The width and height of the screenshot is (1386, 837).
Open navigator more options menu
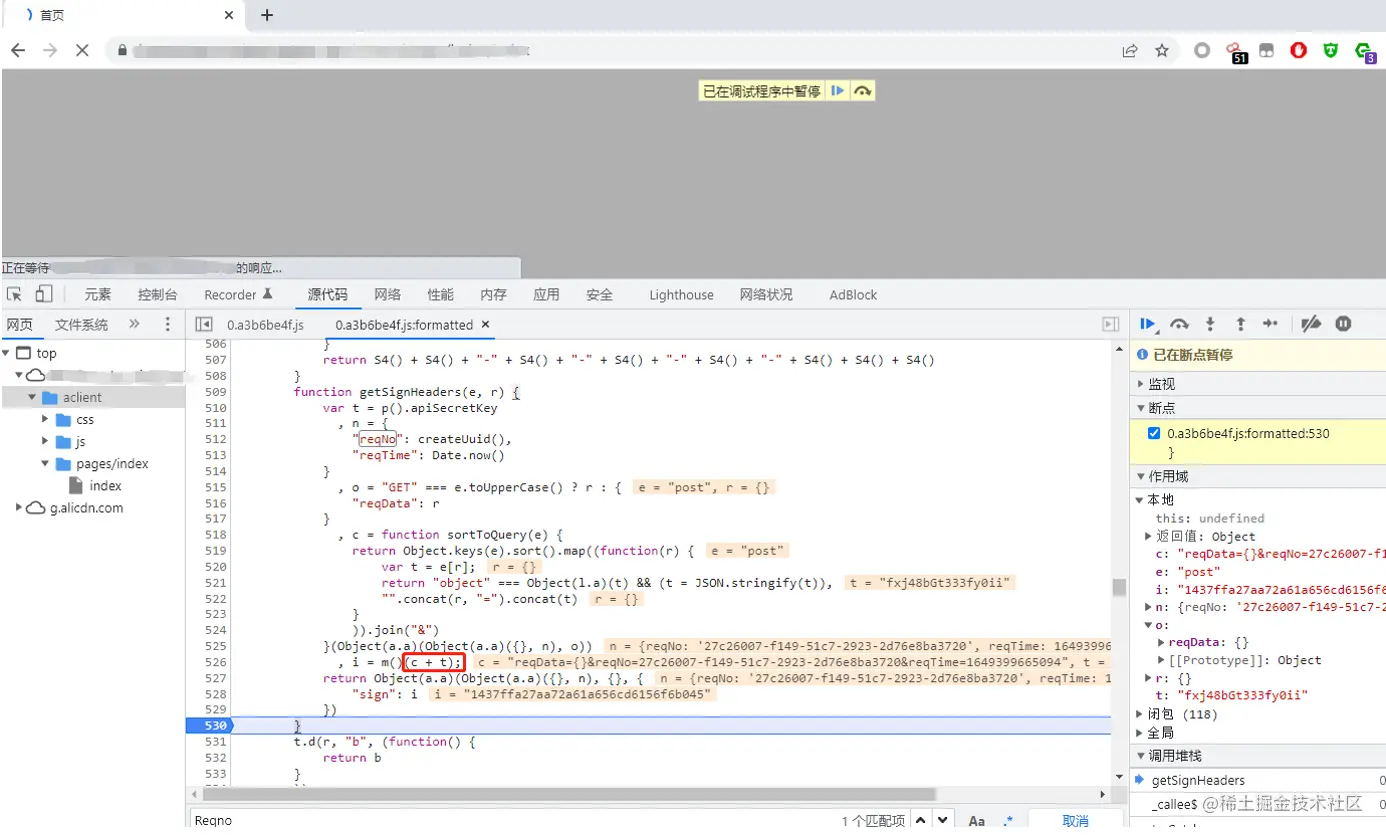coord(167,324)
